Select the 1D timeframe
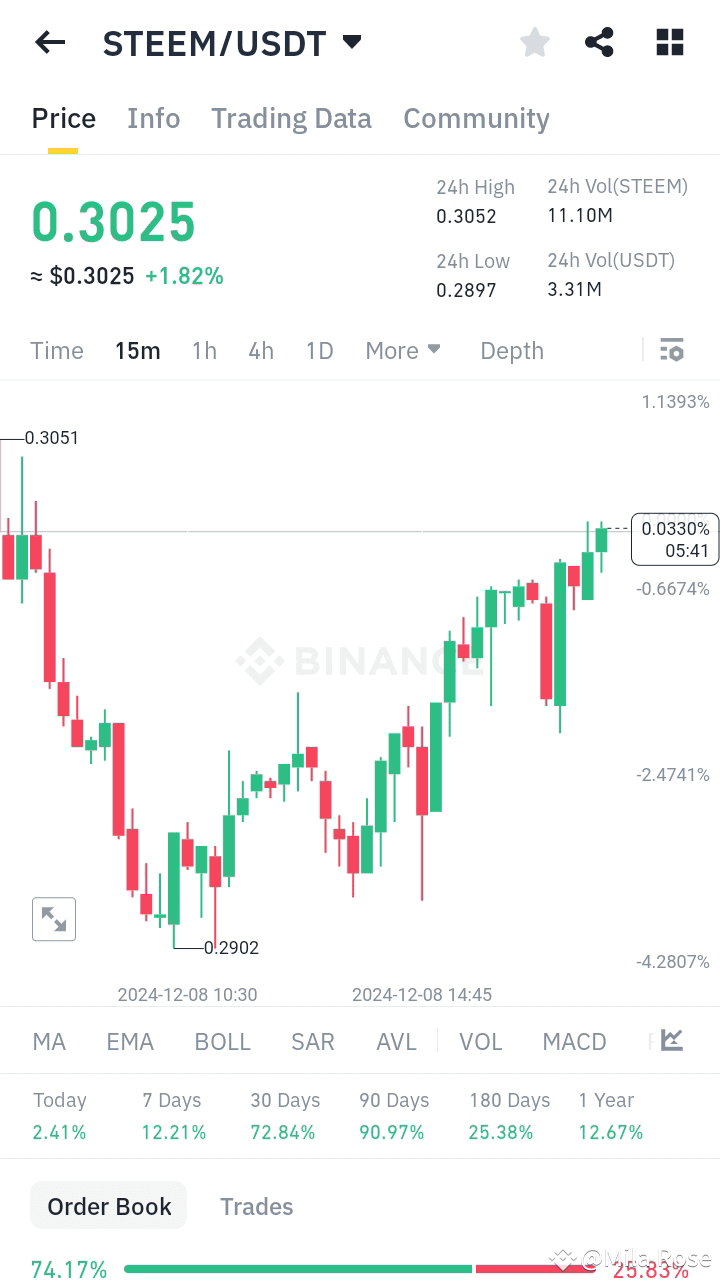 (x=319, y=350)
